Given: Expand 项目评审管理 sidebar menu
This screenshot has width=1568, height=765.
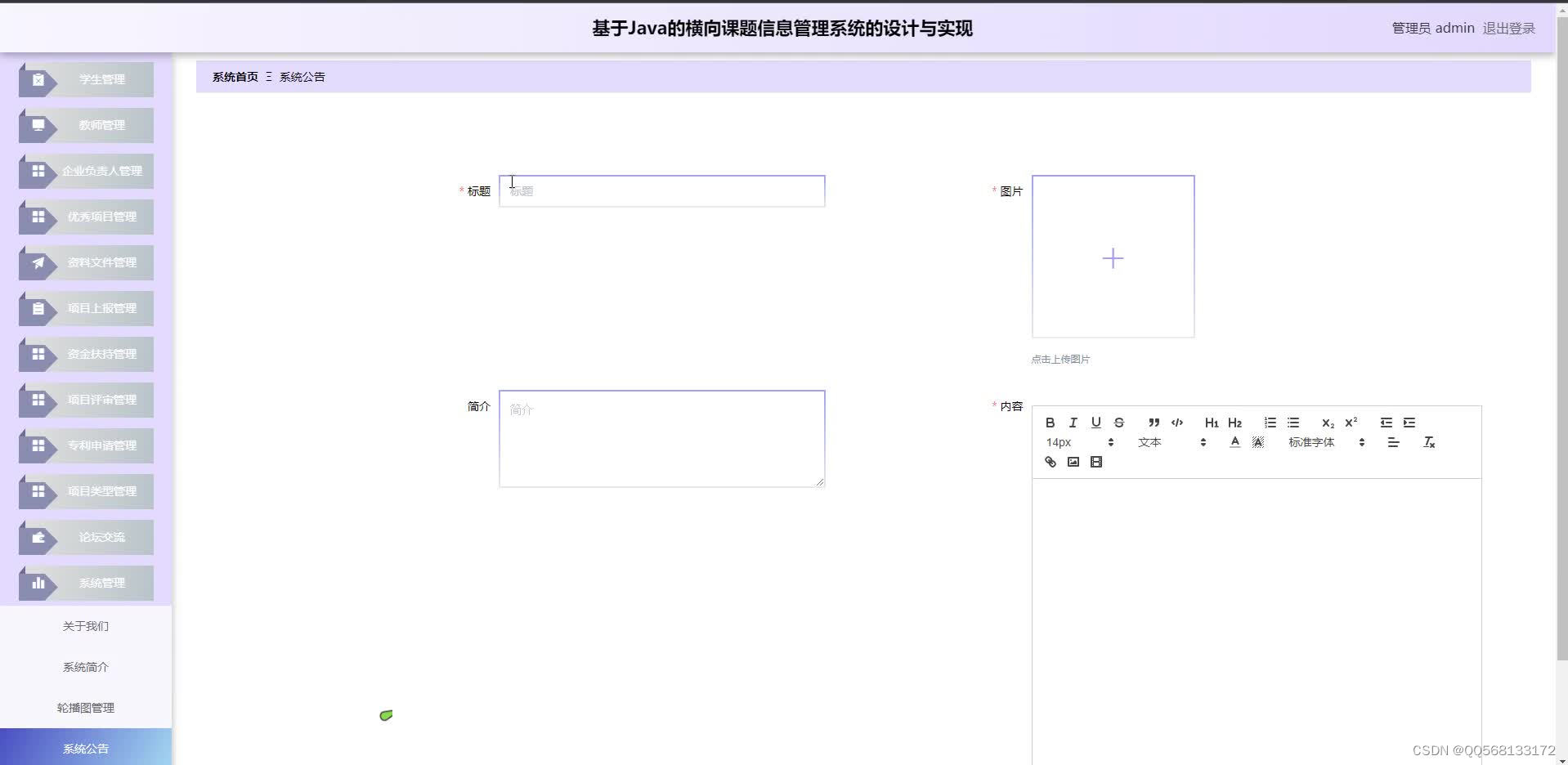Looking at the screenshot, I should coord(86,400).
